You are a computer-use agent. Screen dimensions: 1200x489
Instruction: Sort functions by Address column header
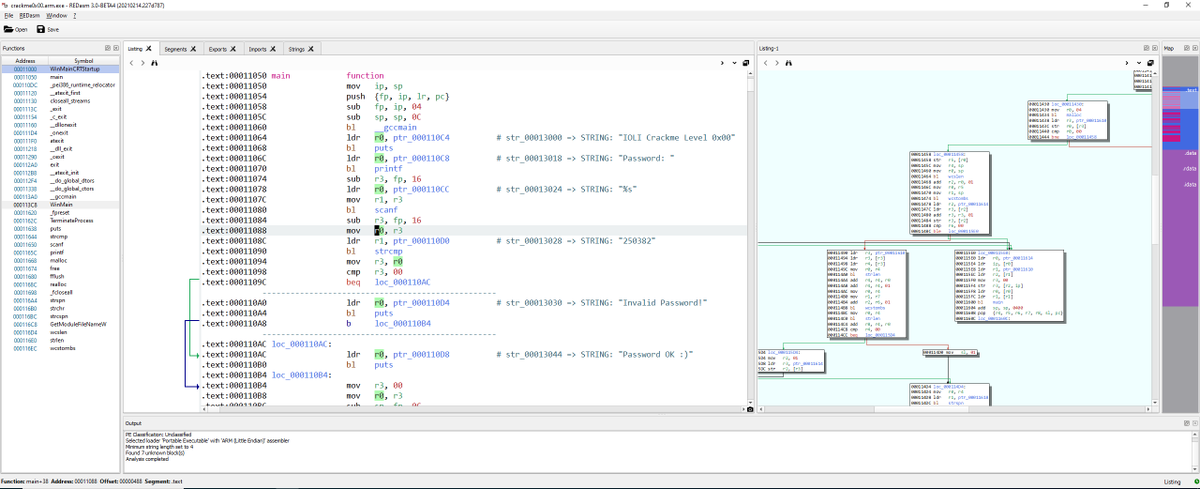pyautogui.click(x=25, y=60)
